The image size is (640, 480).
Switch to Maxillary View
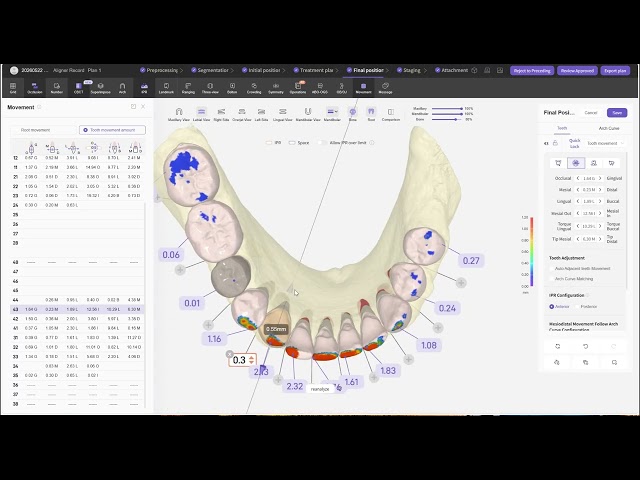coord(179,115)
